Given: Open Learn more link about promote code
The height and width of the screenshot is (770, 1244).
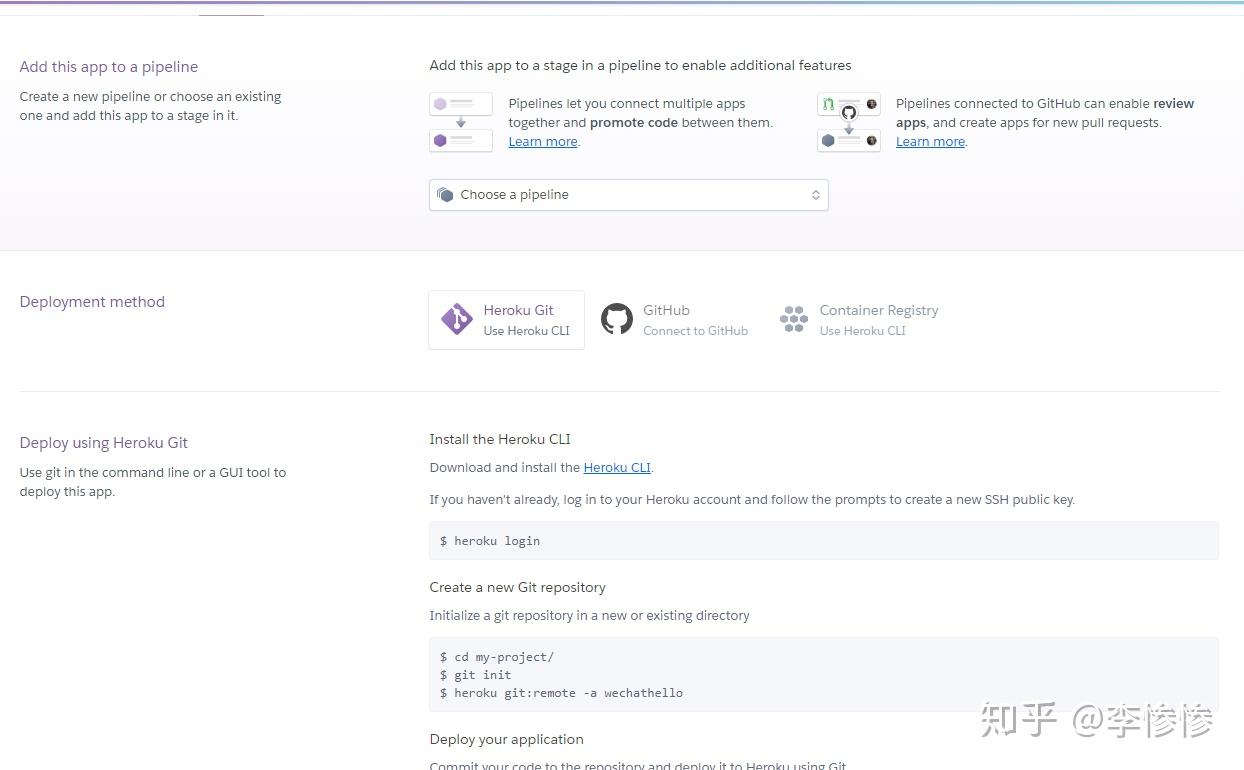Looking at the screenshot, I should [x=543, y=142].
